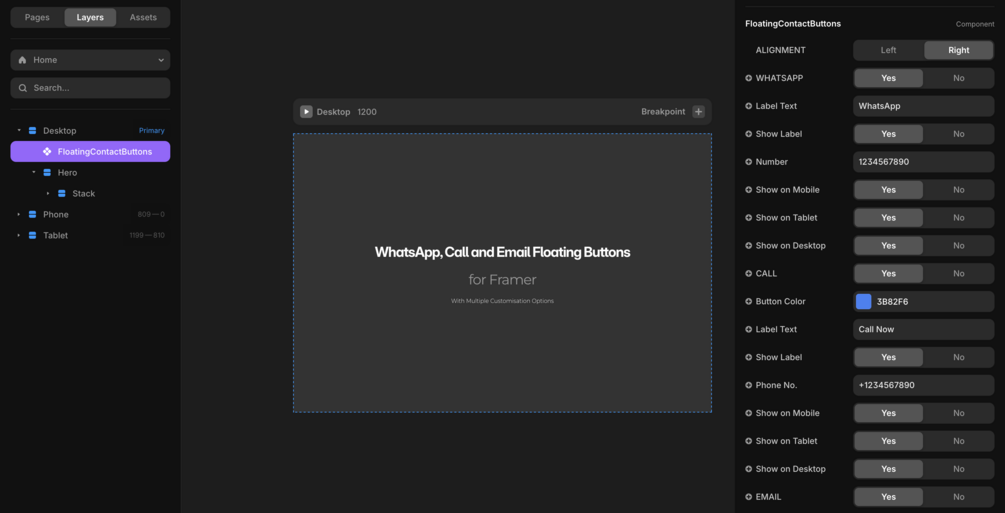Edit the Number field 1234567890
This screenshot has width=1005, height=513.
pyautogui.click(x=924, y=162)
